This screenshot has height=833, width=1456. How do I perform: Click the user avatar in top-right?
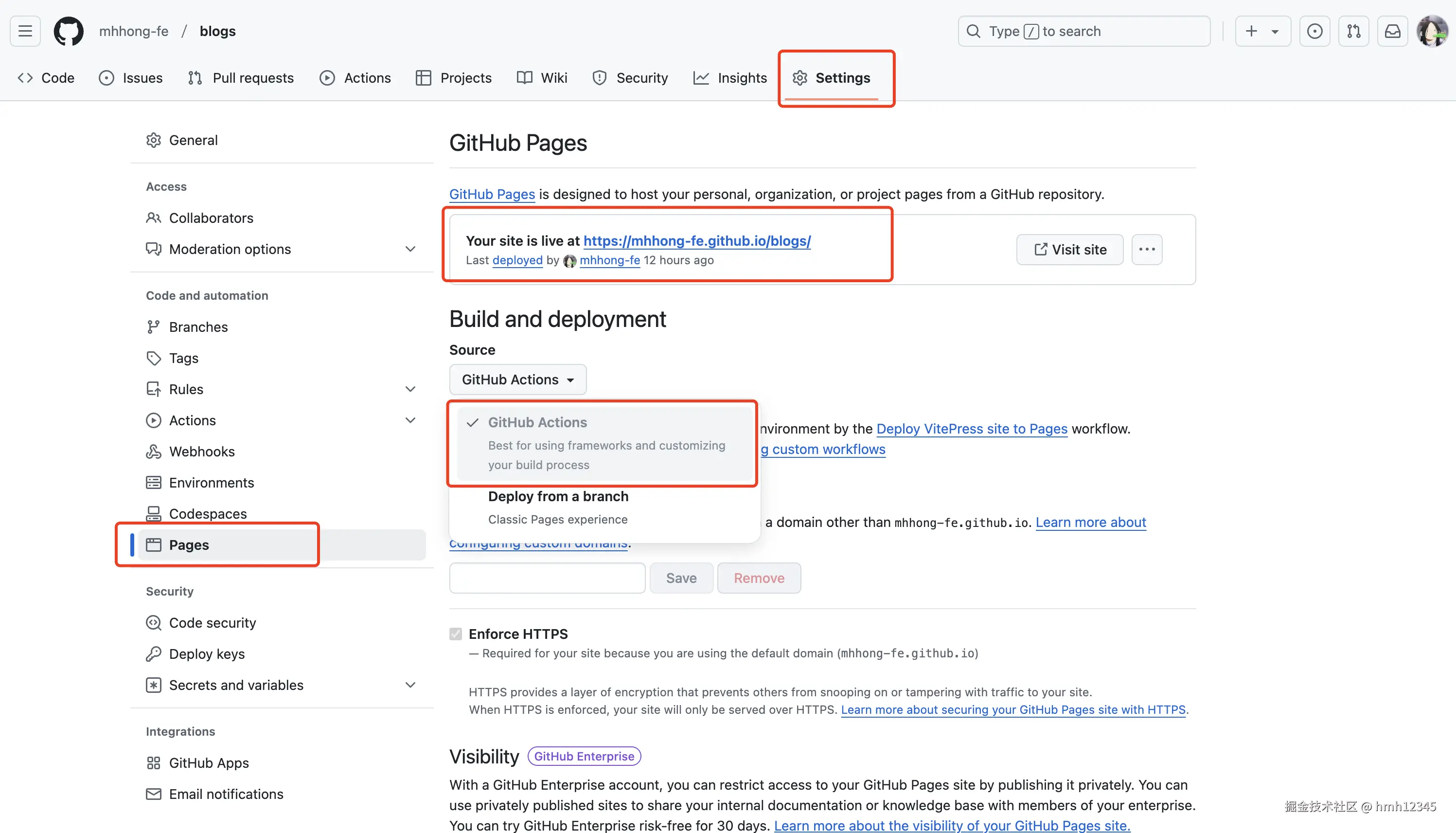[1432, 31]
